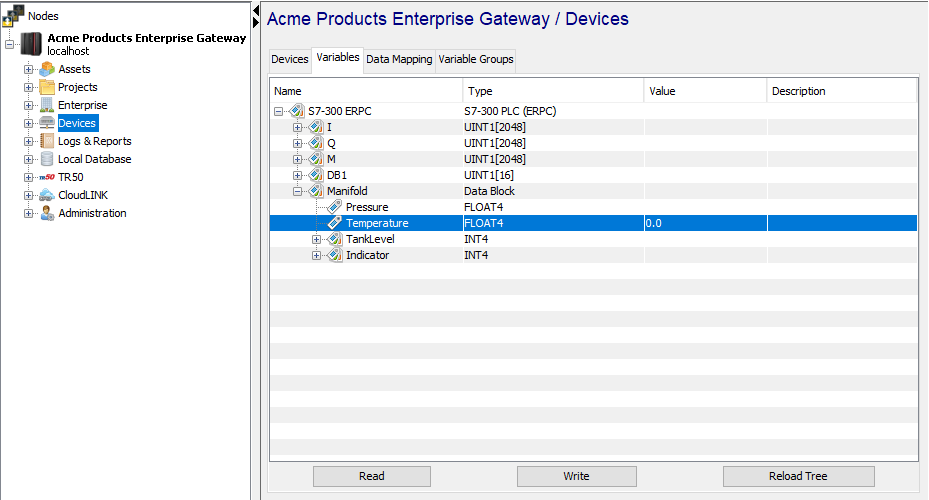Expand the Administration tree node

(x=28, y=213)
